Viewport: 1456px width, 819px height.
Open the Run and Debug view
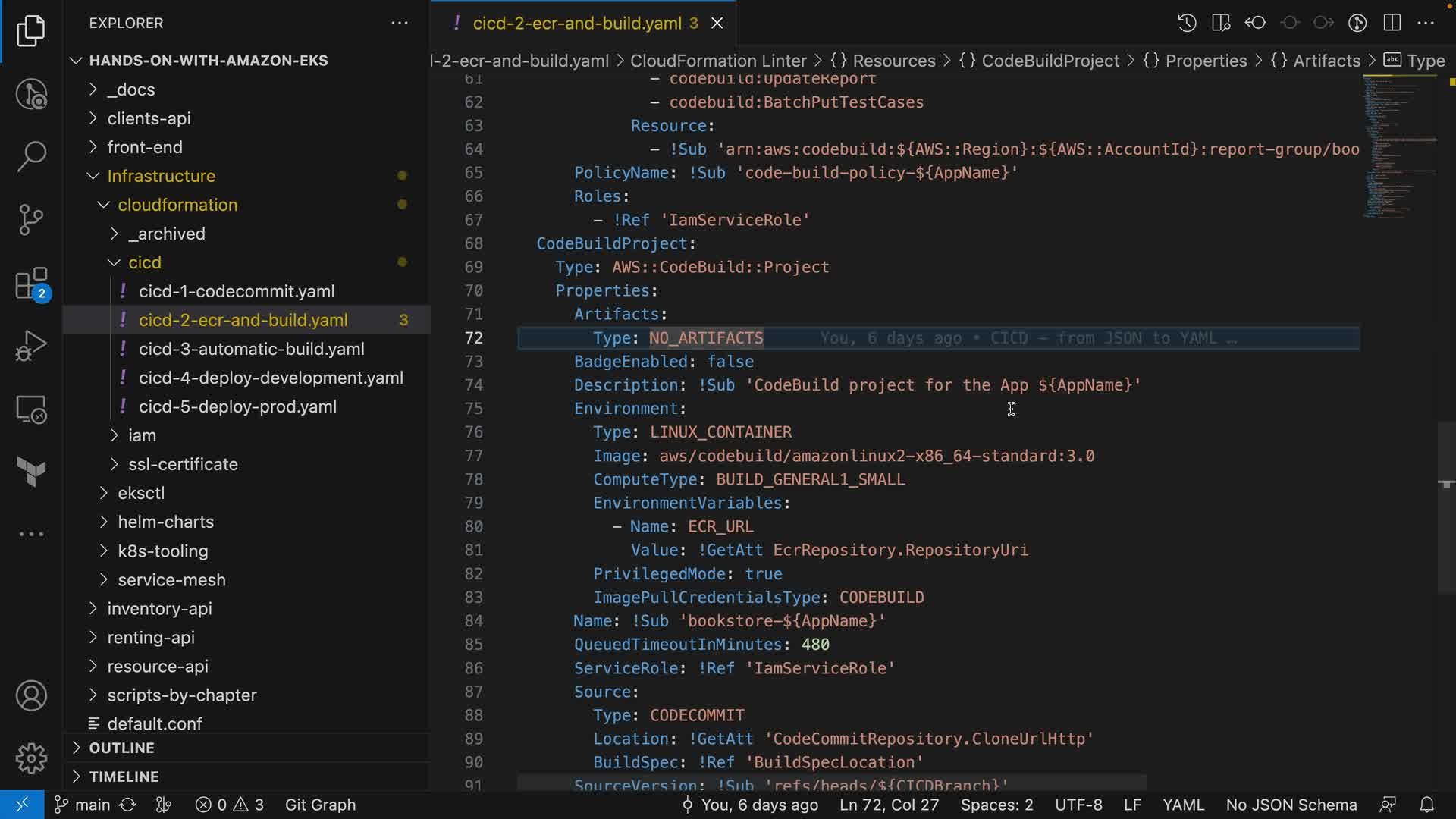pyautogui.click(x=31, y=346)
